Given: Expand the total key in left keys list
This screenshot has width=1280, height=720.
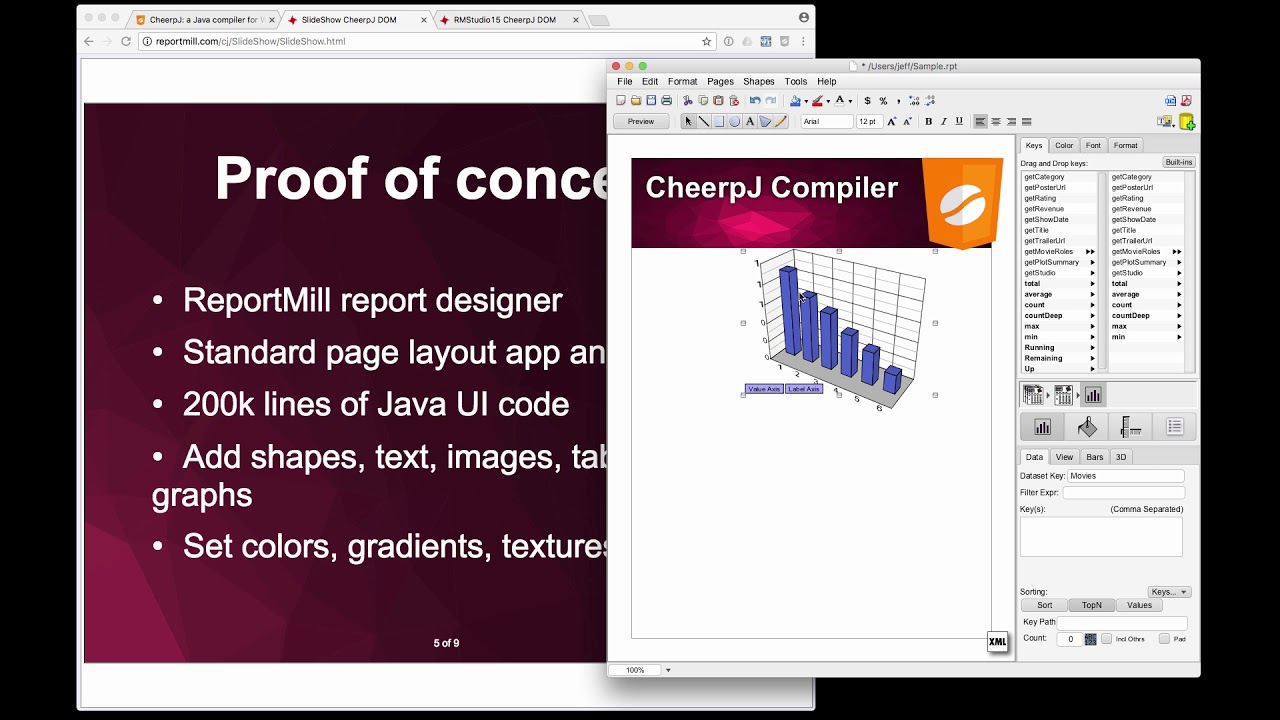Looking at the screenshot, I should (1092, 284).
